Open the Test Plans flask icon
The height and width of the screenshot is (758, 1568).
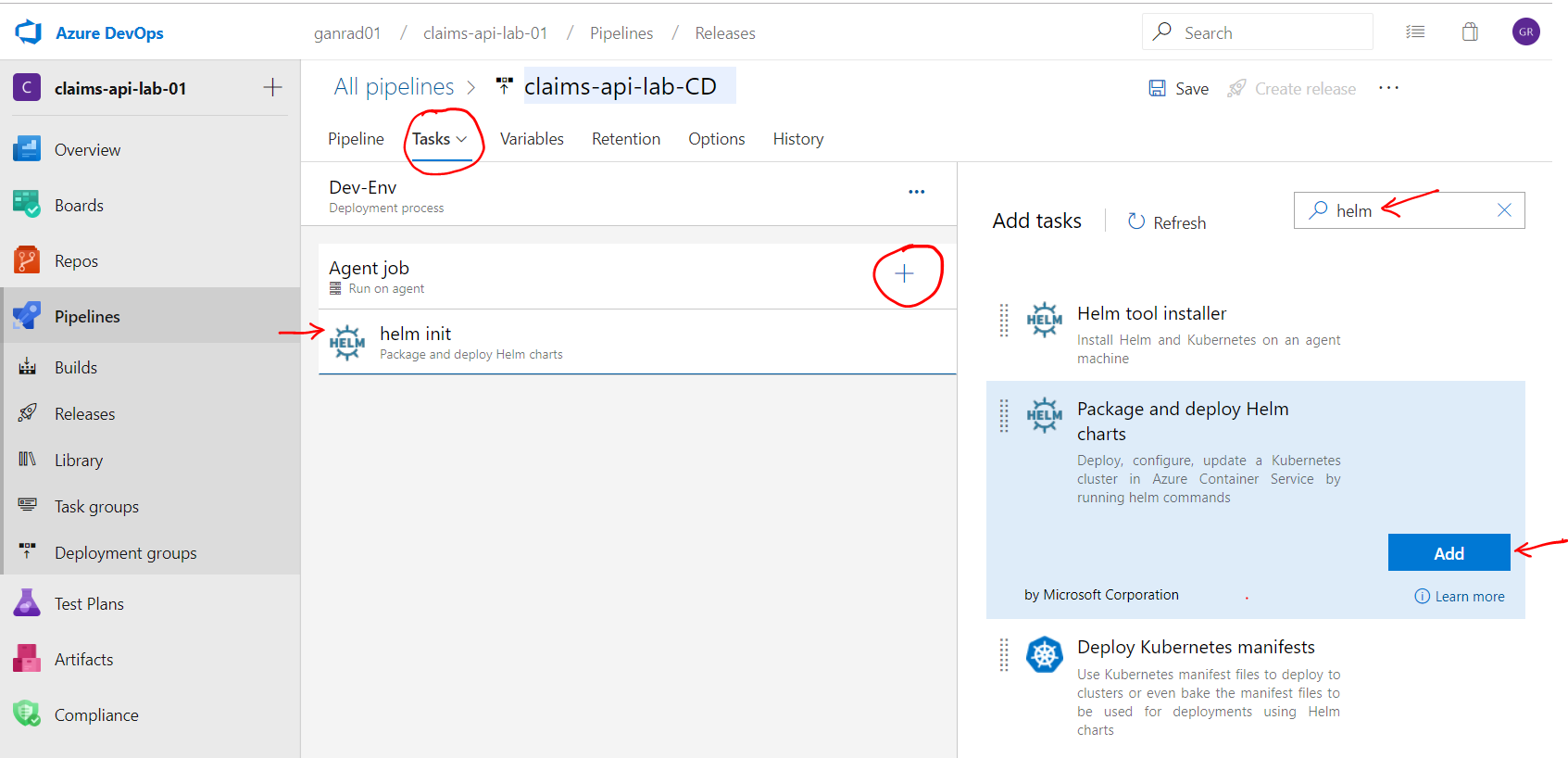point(27,603)
